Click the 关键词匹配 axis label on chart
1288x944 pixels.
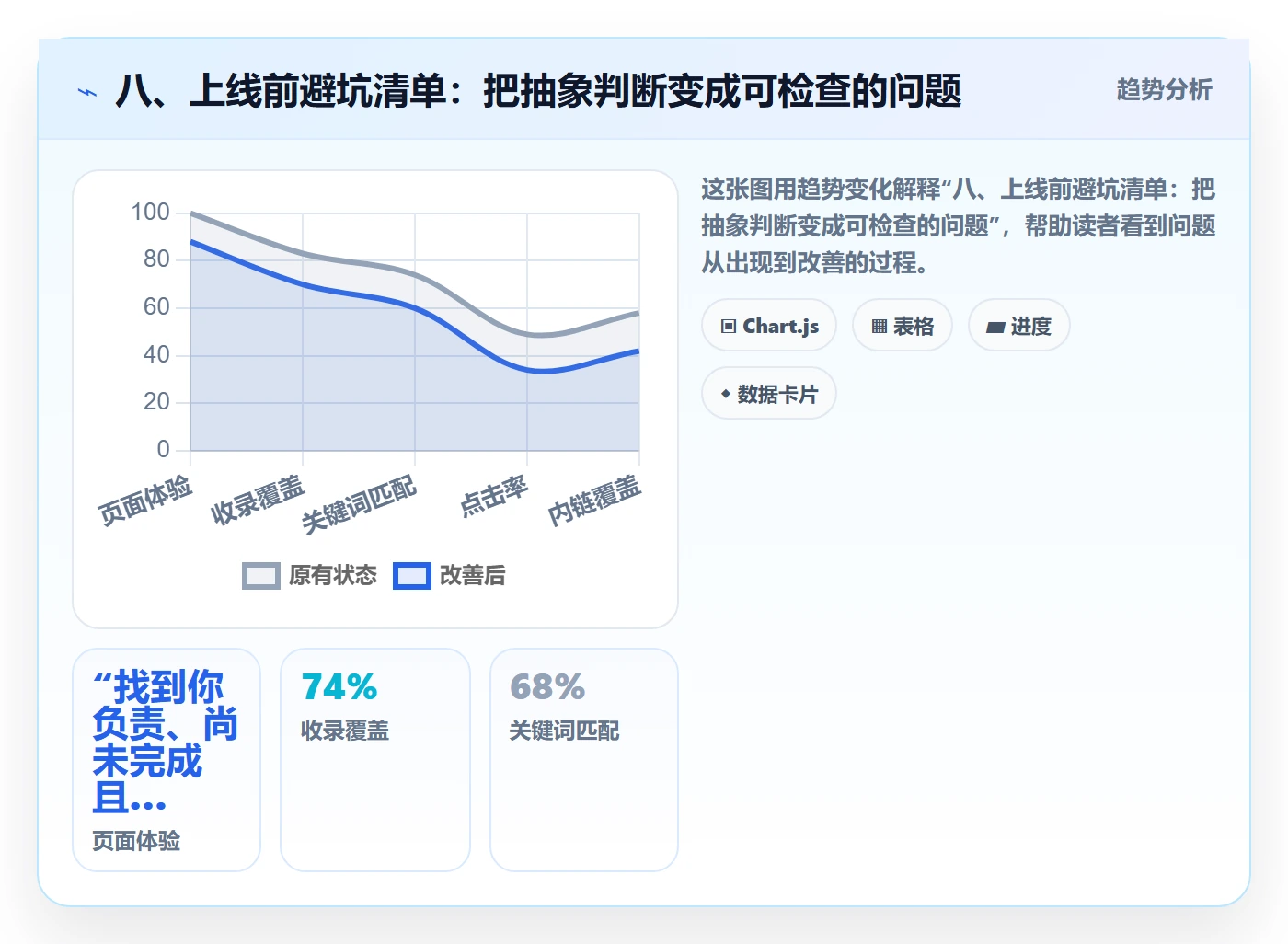(360, 504)
